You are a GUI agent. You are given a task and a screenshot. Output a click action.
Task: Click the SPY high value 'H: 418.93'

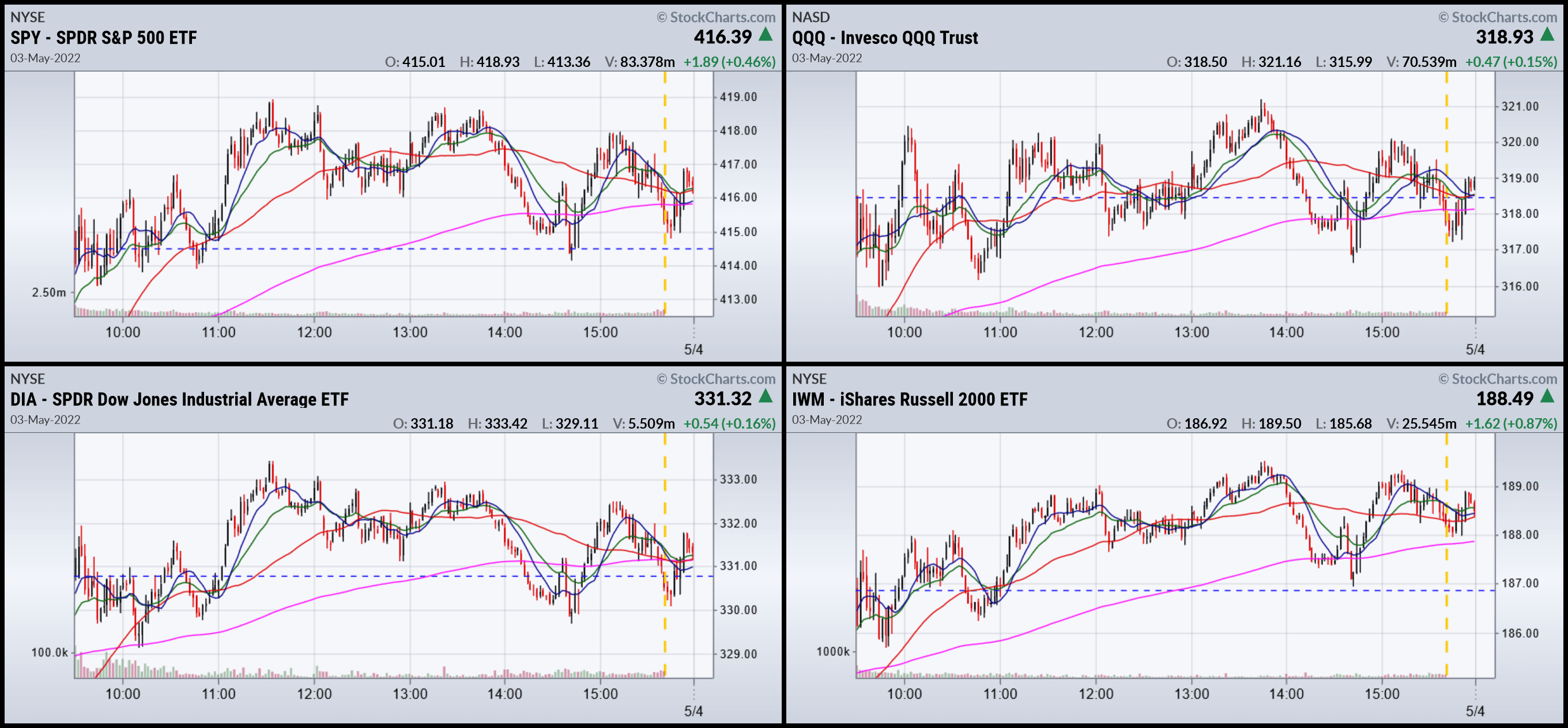(x=489, y=62)
